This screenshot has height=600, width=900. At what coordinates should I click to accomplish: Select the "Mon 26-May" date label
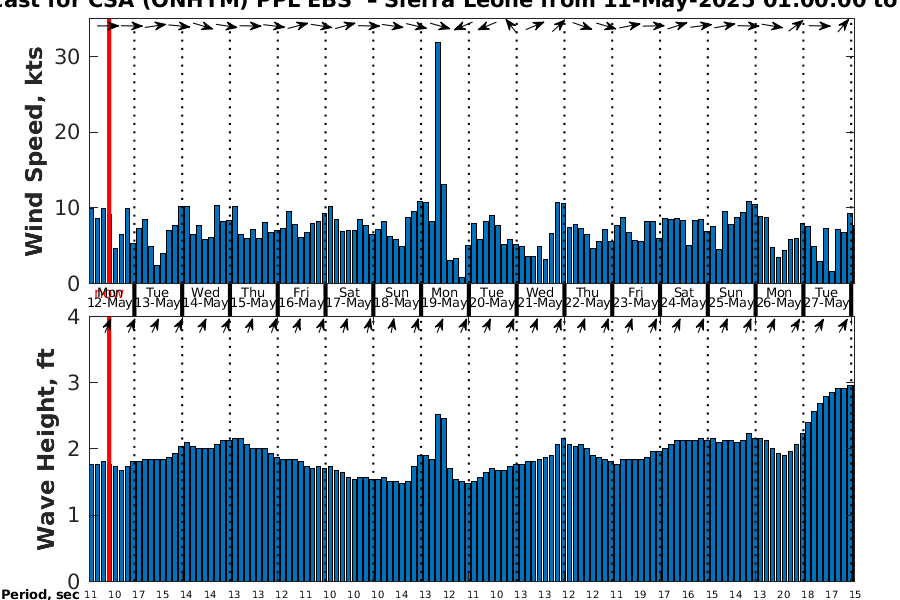(779, 297)
